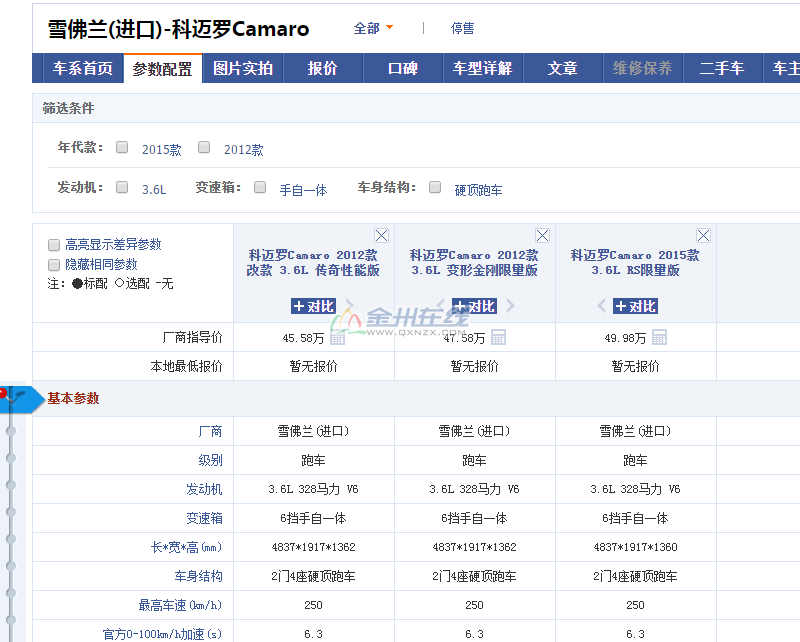Switch to the 报价 tab
The height and width of the screenshot is (642, 800).
pyautogui.click(x=323, y=68)
